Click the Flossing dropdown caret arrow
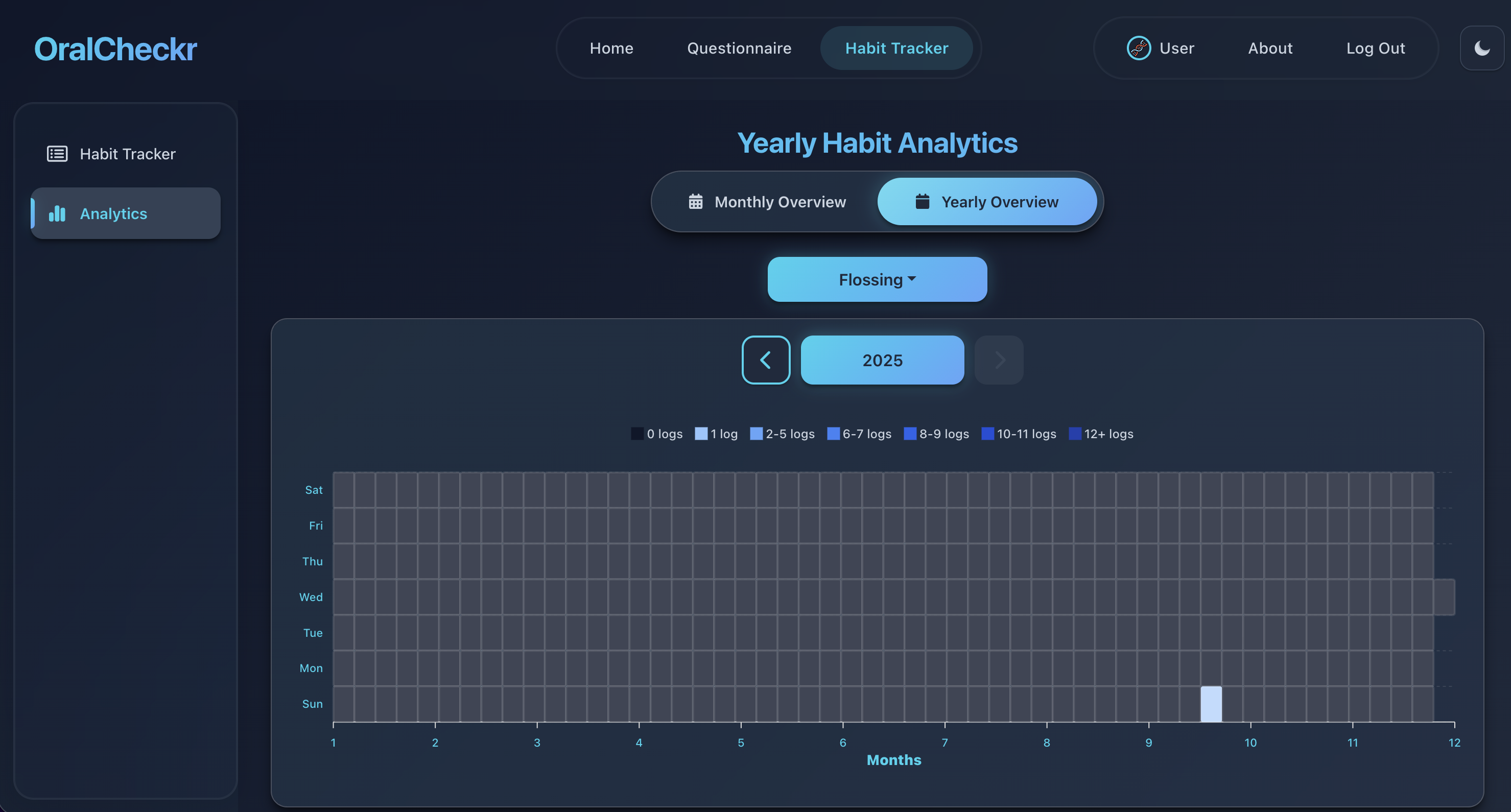Viewport: 1511px width, 812px height. (911, 278)
